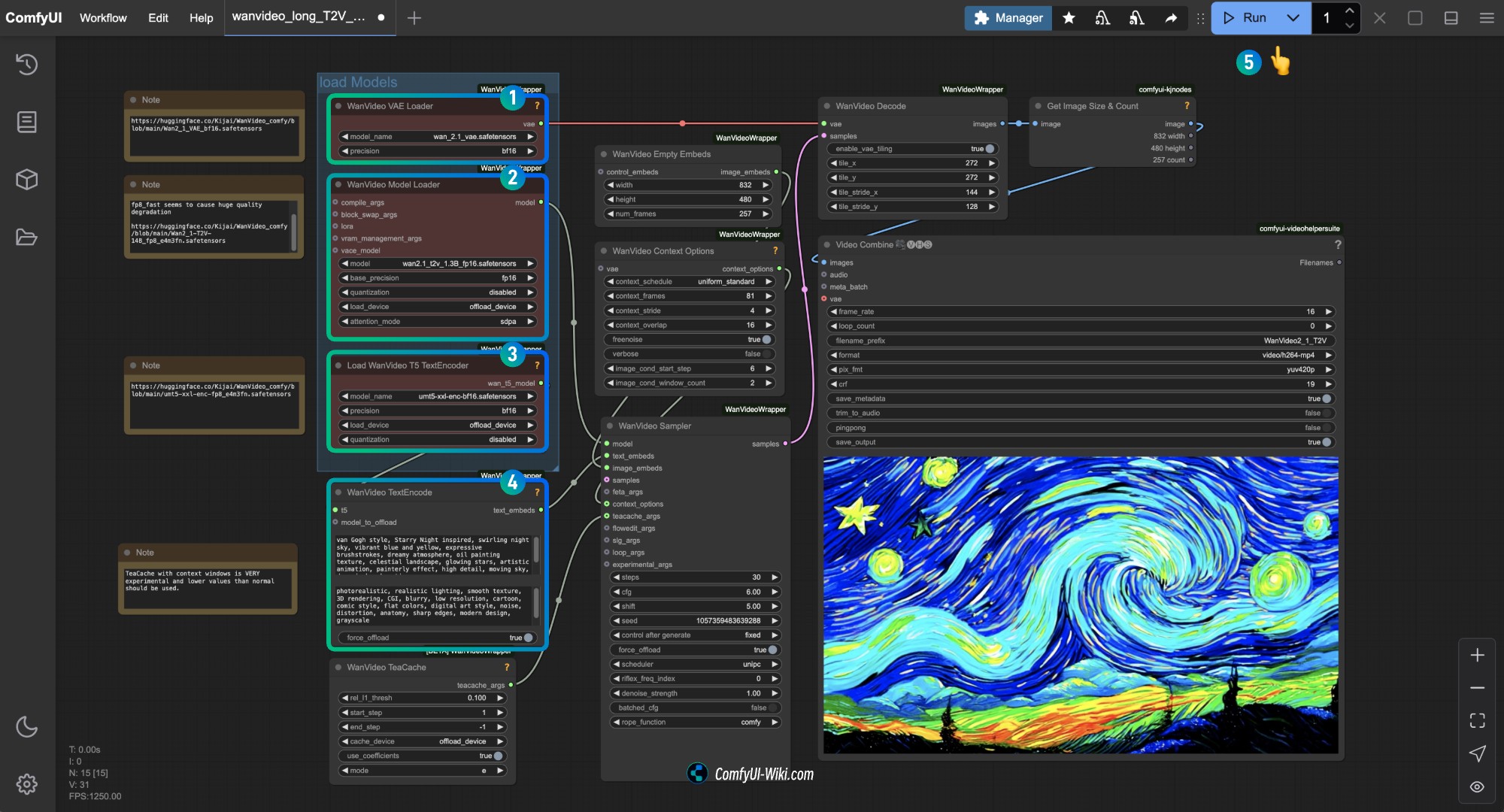Screen dimensions: 1504x812
Task: Change rope_function comfy combo
Action: [x=696, y=722]
